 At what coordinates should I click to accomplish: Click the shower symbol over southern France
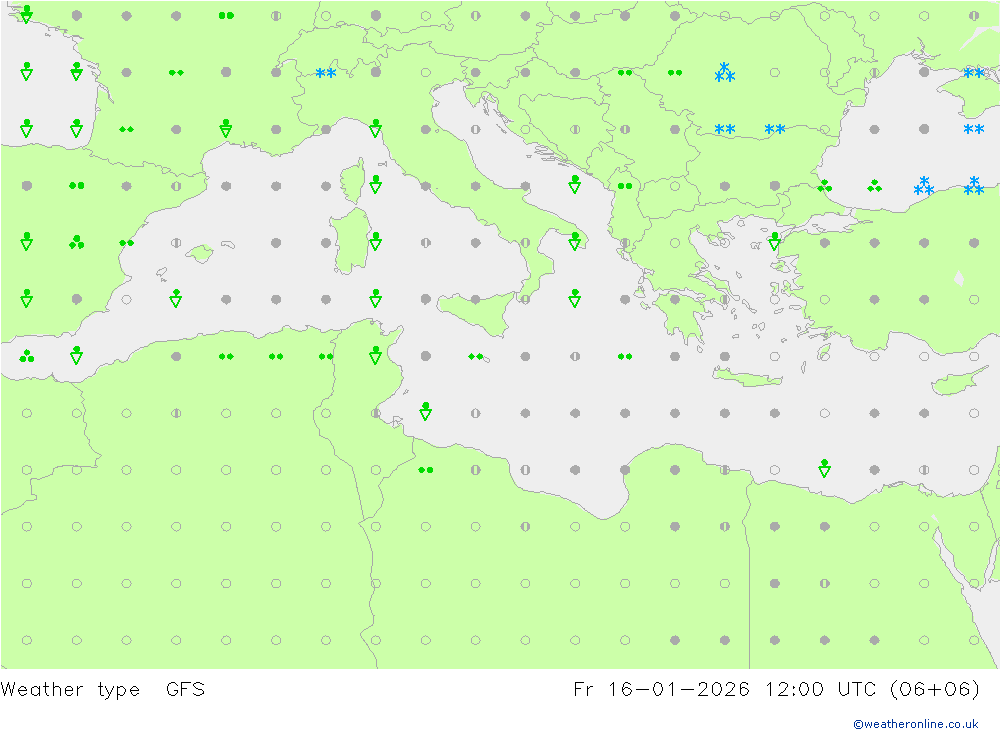pyautogui.click(x=226, y=128)
